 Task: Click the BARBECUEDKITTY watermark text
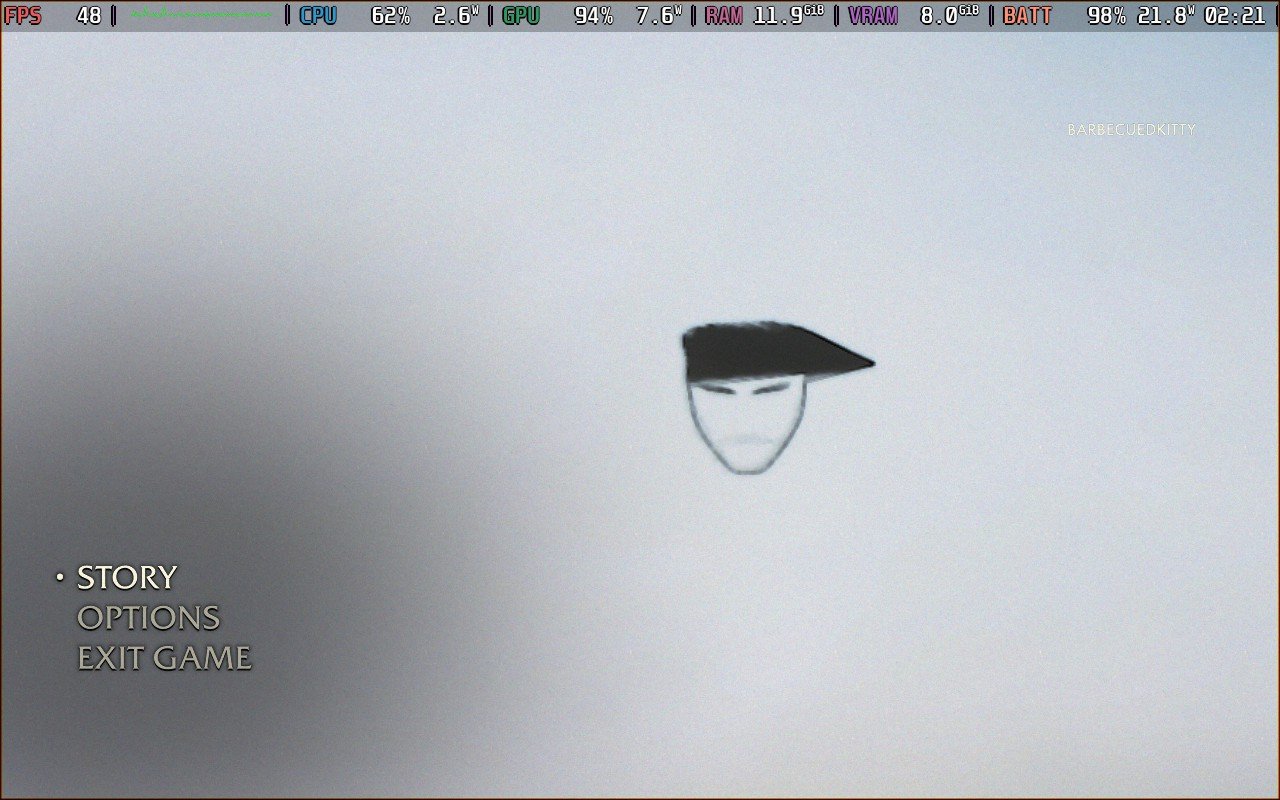1131,130
